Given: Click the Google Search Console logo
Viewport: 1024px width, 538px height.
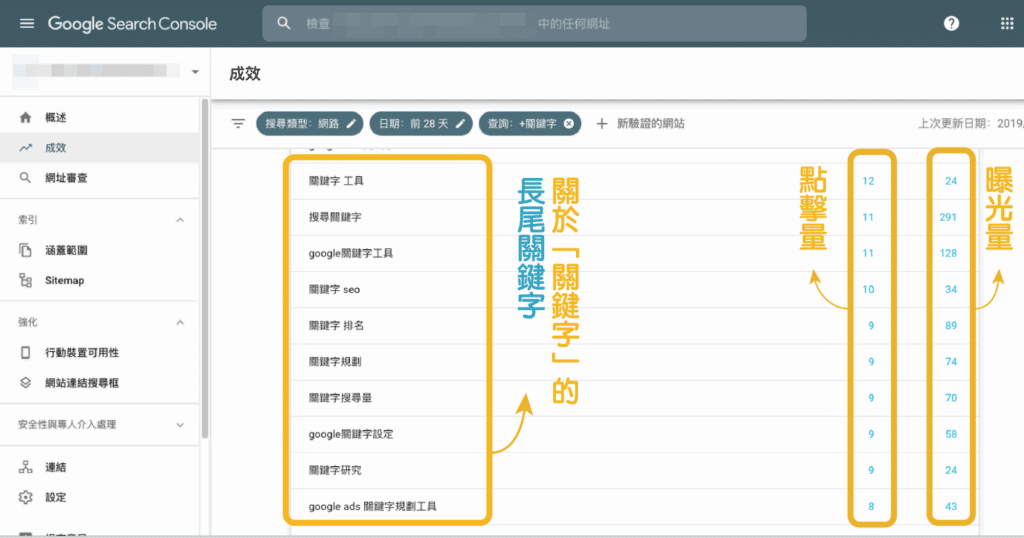Looking at the screenshot, I should click(x=132, y=24).
